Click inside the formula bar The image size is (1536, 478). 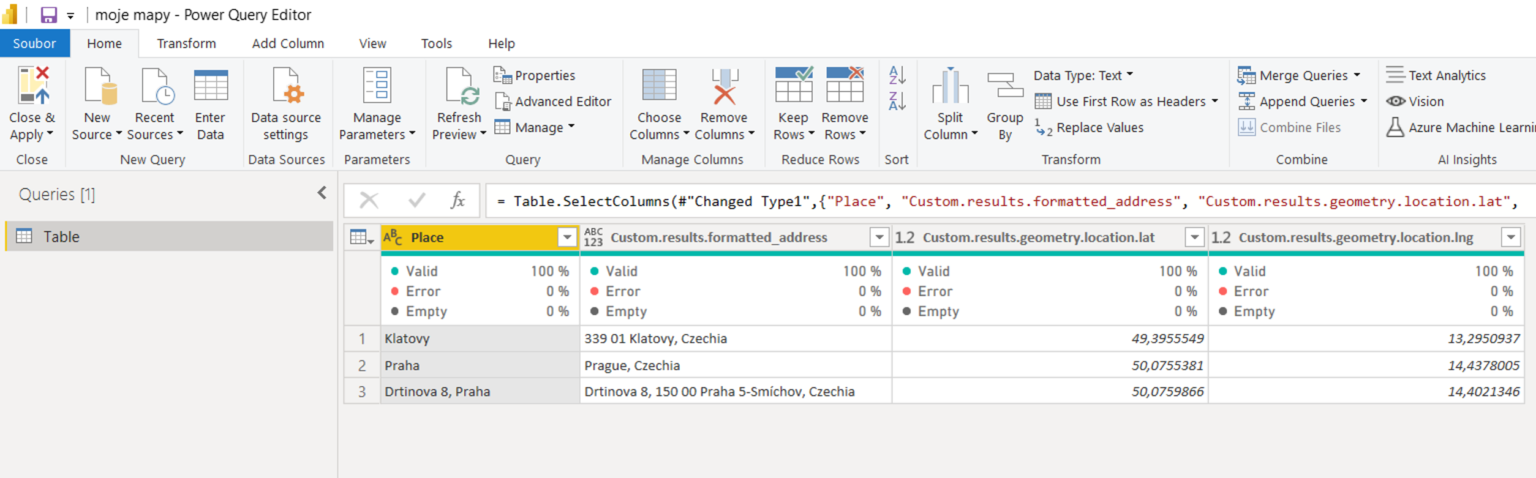click(x=1010, y=201)
